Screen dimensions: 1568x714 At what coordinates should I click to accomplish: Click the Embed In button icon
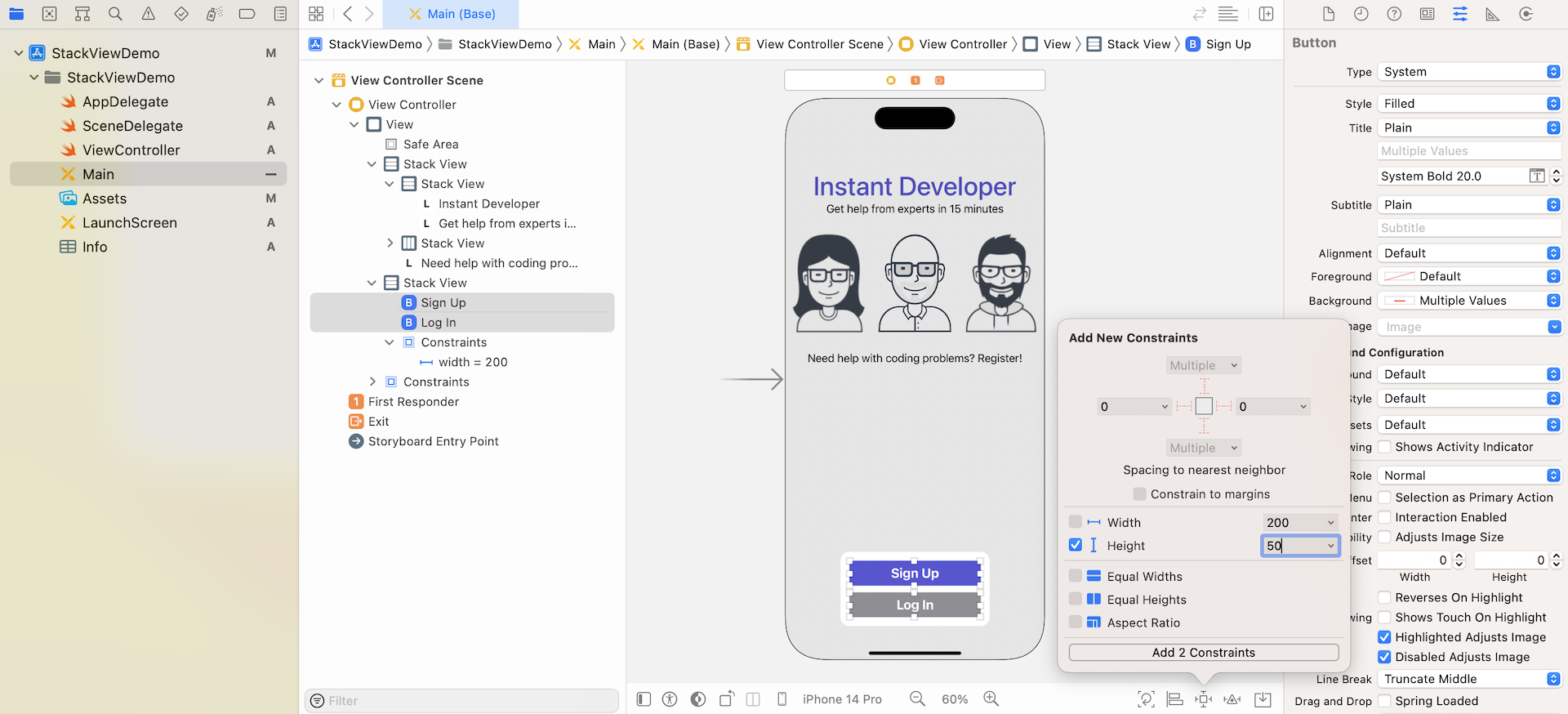[1263, 699]
